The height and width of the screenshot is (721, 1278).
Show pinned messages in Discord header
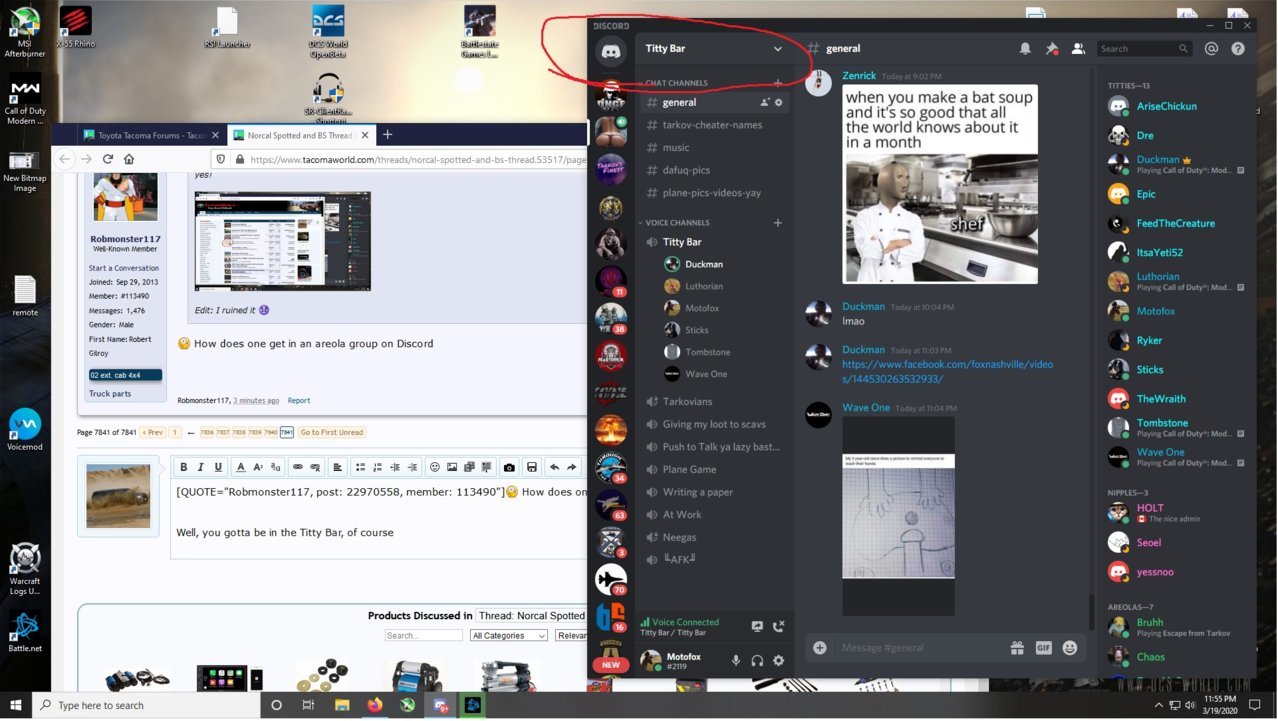[1051, 48]
